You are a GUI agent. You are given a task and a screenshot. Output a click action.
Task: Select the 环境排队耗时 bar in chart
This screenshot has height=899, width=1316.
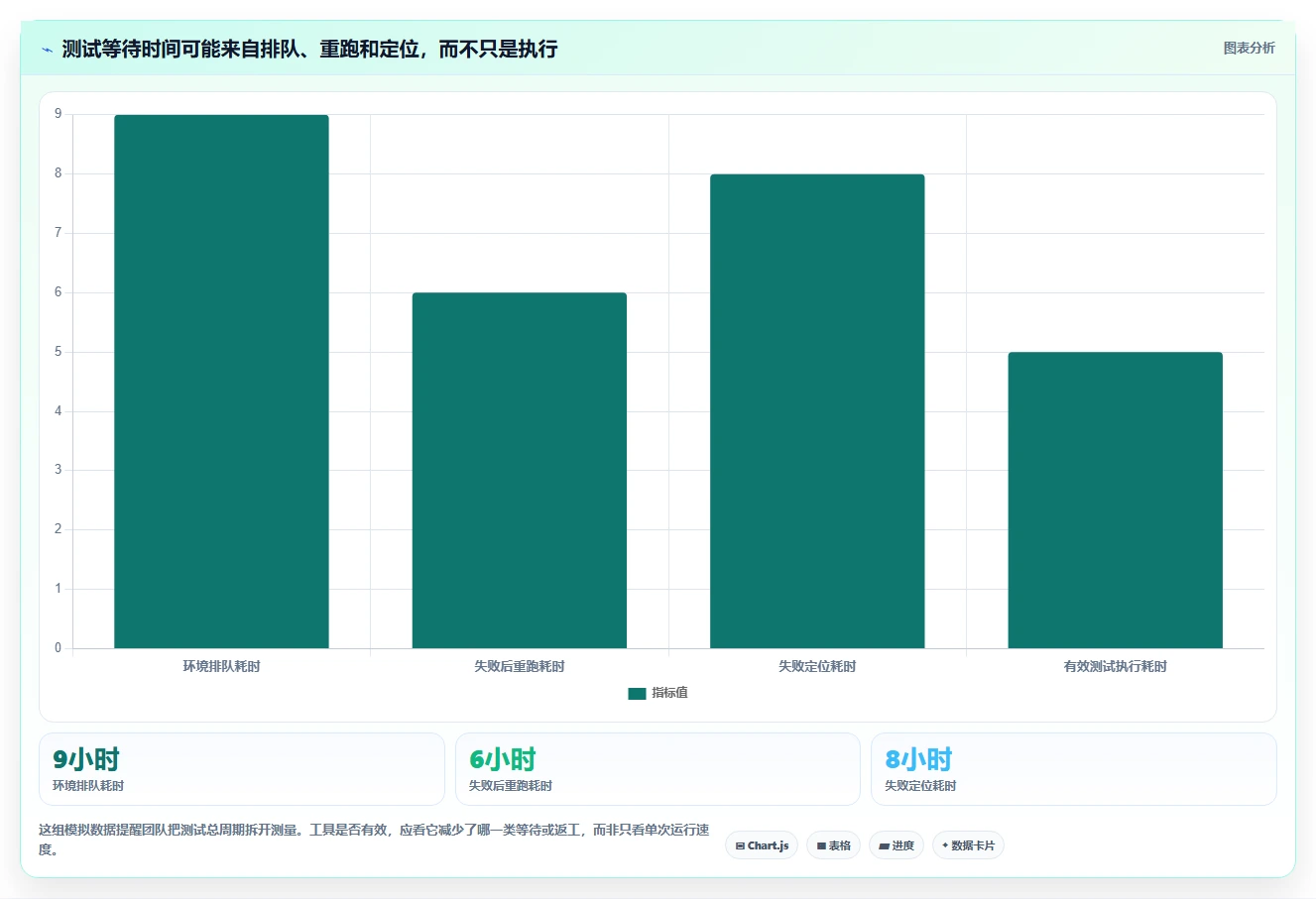pyautogui.click(x=221, y=382)
